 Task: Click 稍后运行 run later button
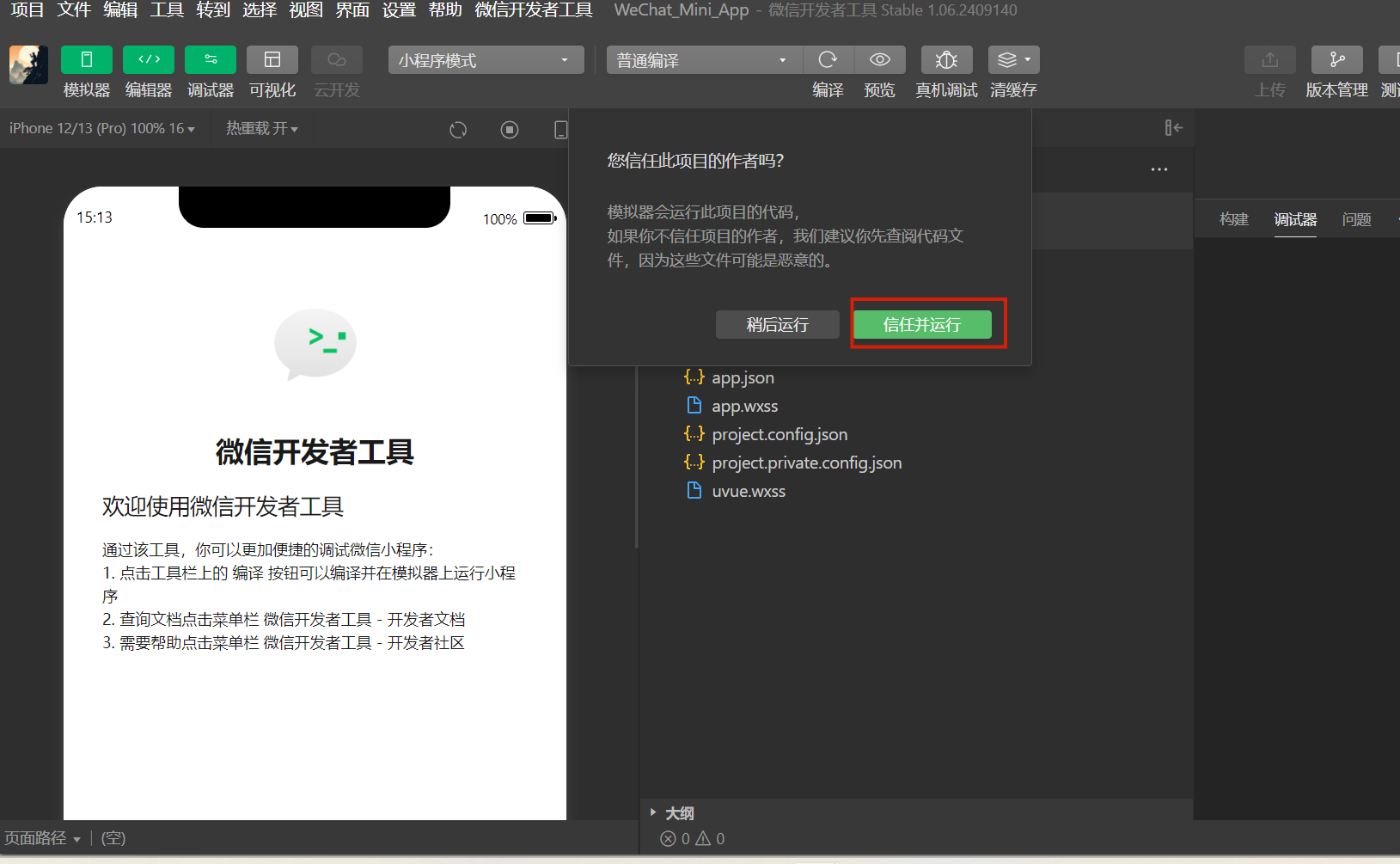[x=777, y=325]
